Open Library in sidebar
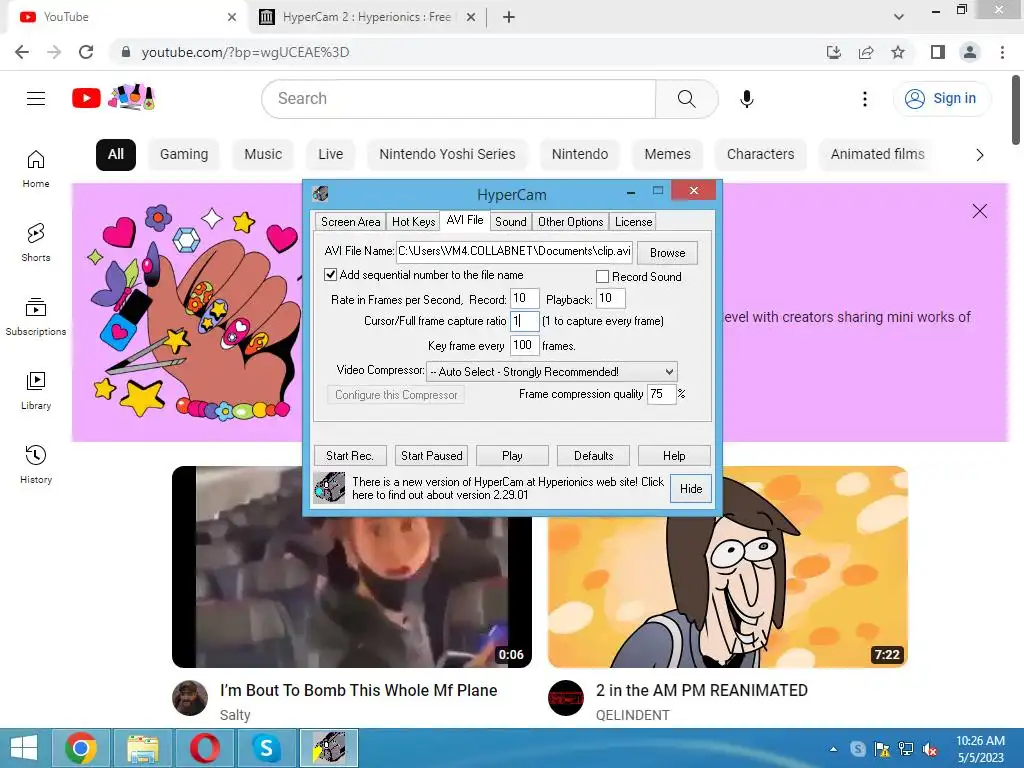 pyautogui.click(x=36, y=390)
